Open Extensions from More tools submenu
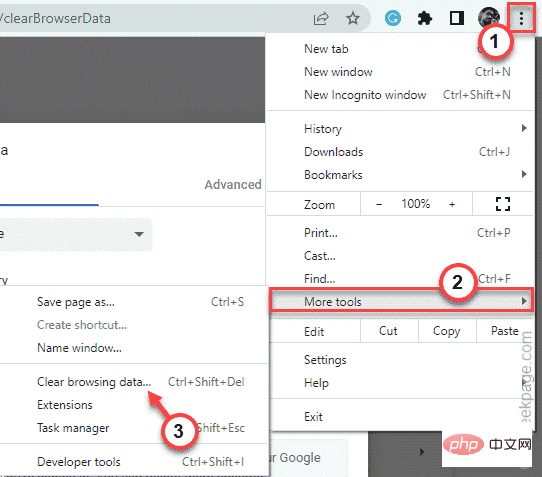Screen dimensions: 542x477 (x=134, y=405)
